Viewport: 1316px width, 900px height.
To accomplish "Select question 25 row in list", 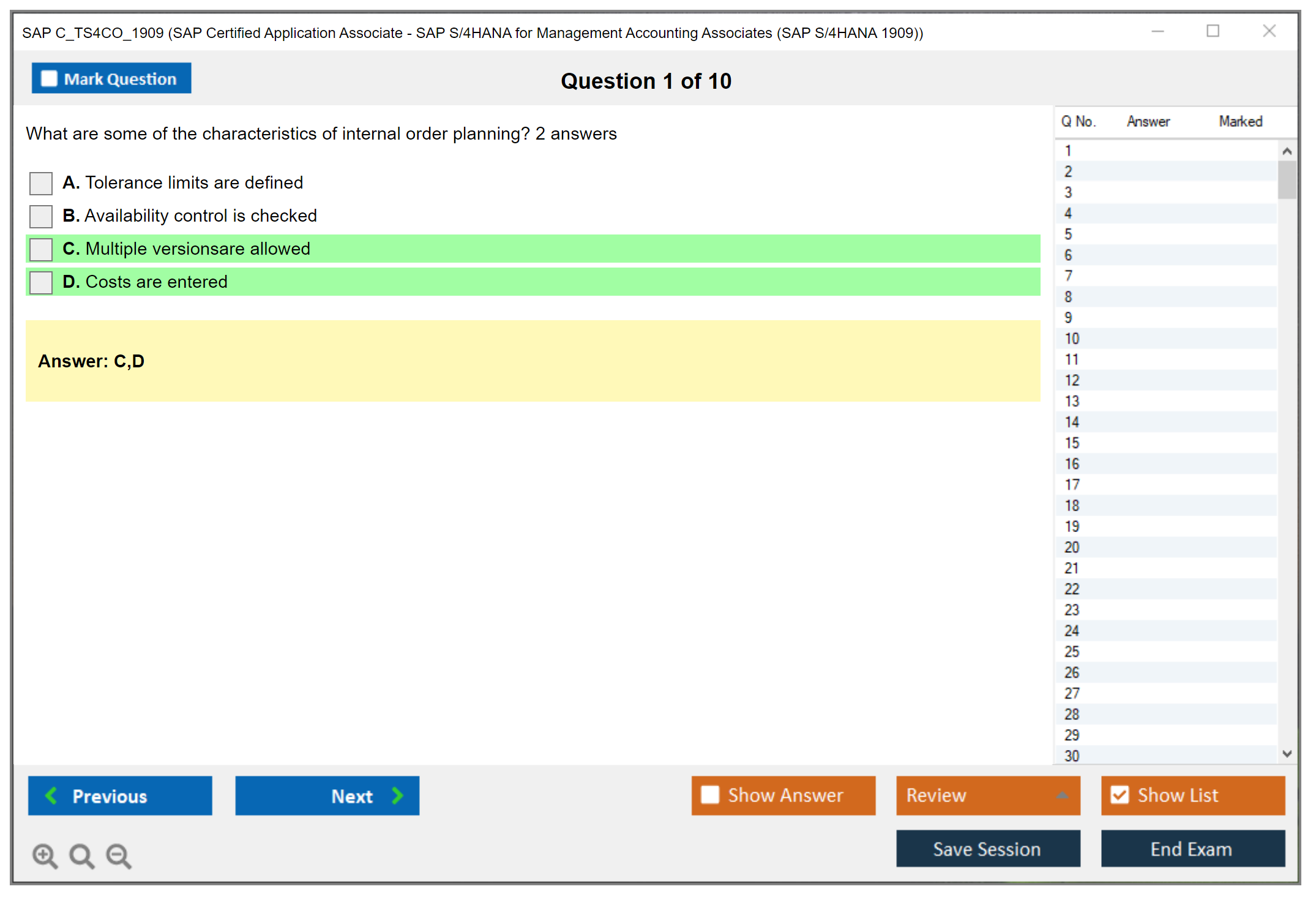I will [x=1072, y=651].
